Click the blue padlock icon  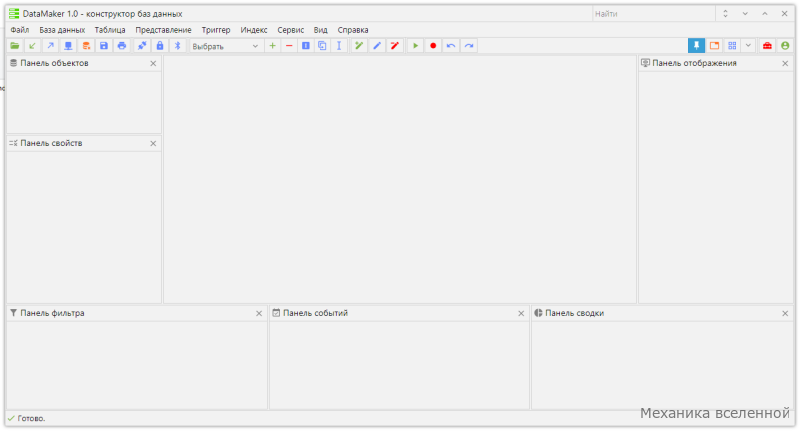160,46
